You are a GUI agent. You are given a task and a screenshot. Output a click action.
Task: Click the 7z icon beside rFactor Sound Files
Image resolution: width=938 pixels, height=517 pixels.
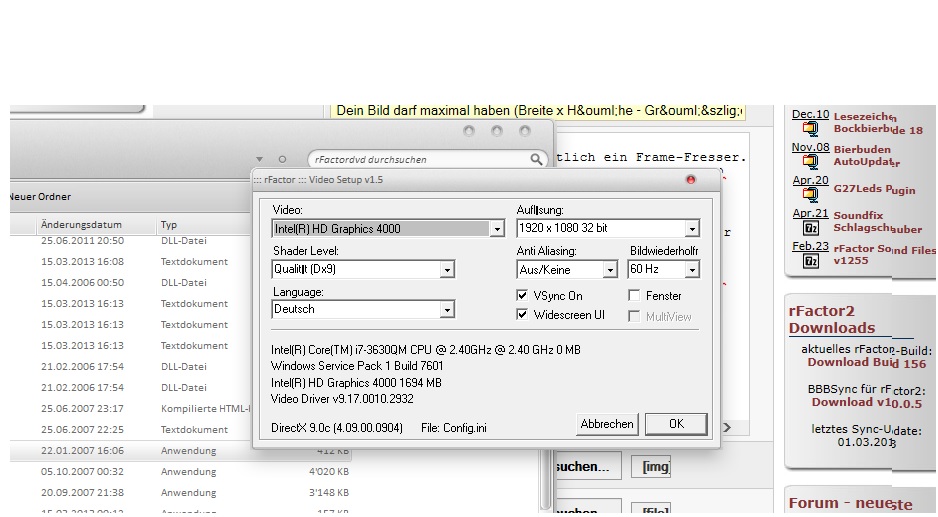point(811,261)
